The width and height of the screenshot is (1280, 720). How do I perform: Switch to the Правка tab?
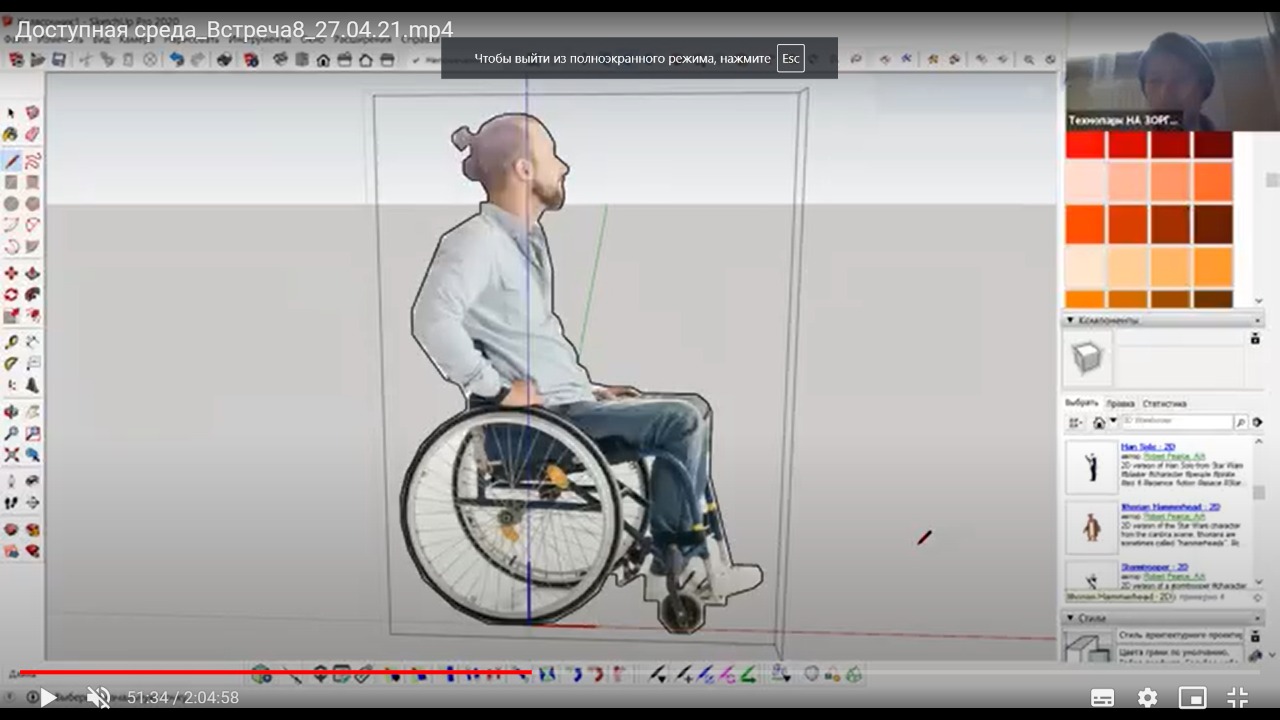pyautogui.click(x=1120, y=403)
